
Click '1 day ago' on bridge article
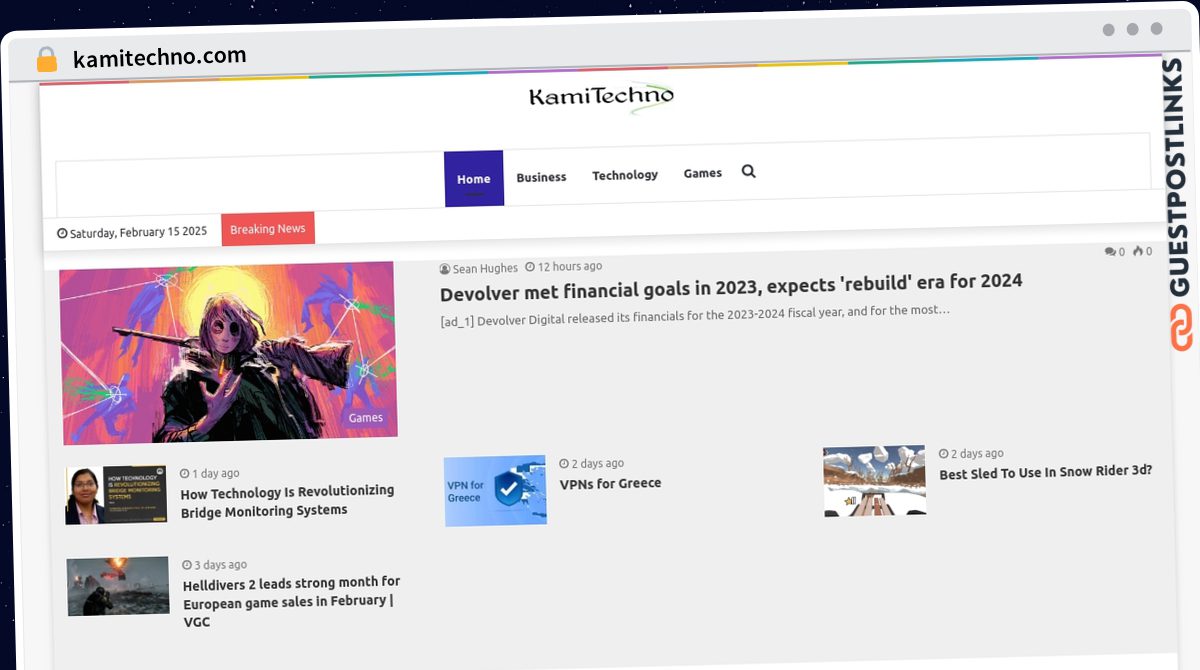(x=216, y=473)
